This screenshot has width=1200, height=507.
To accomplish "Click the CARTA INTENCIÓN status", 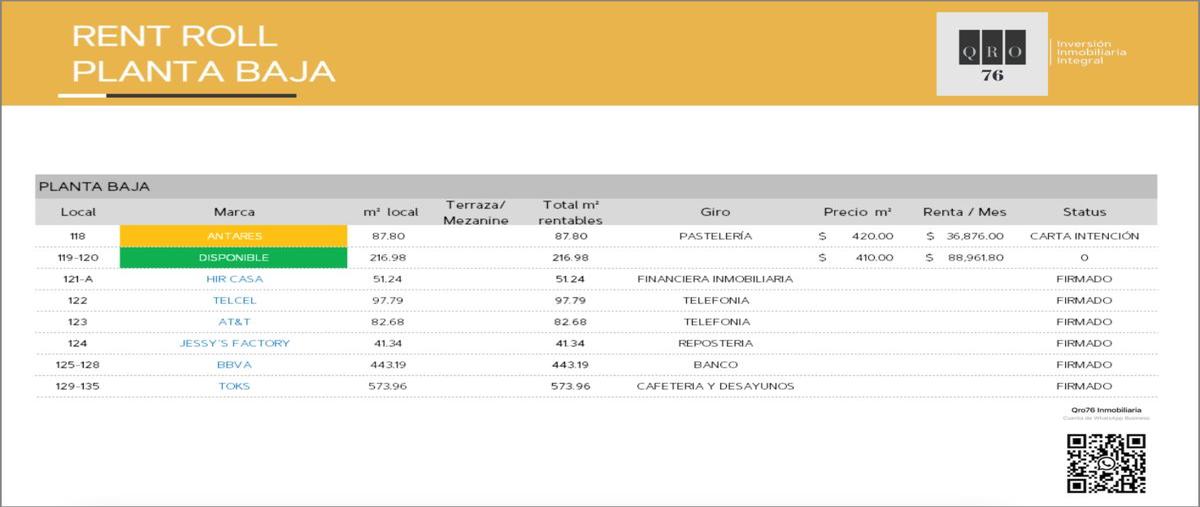I will 1084,236.
